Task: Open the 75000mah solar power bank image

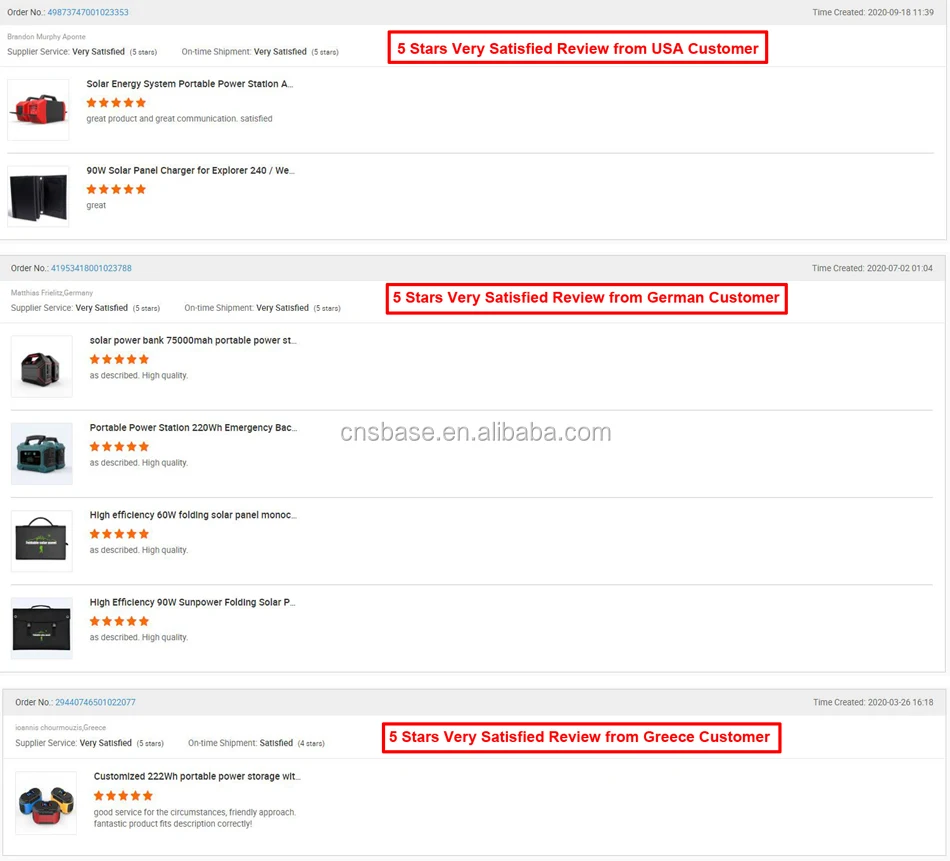Action: pos(42,367)
